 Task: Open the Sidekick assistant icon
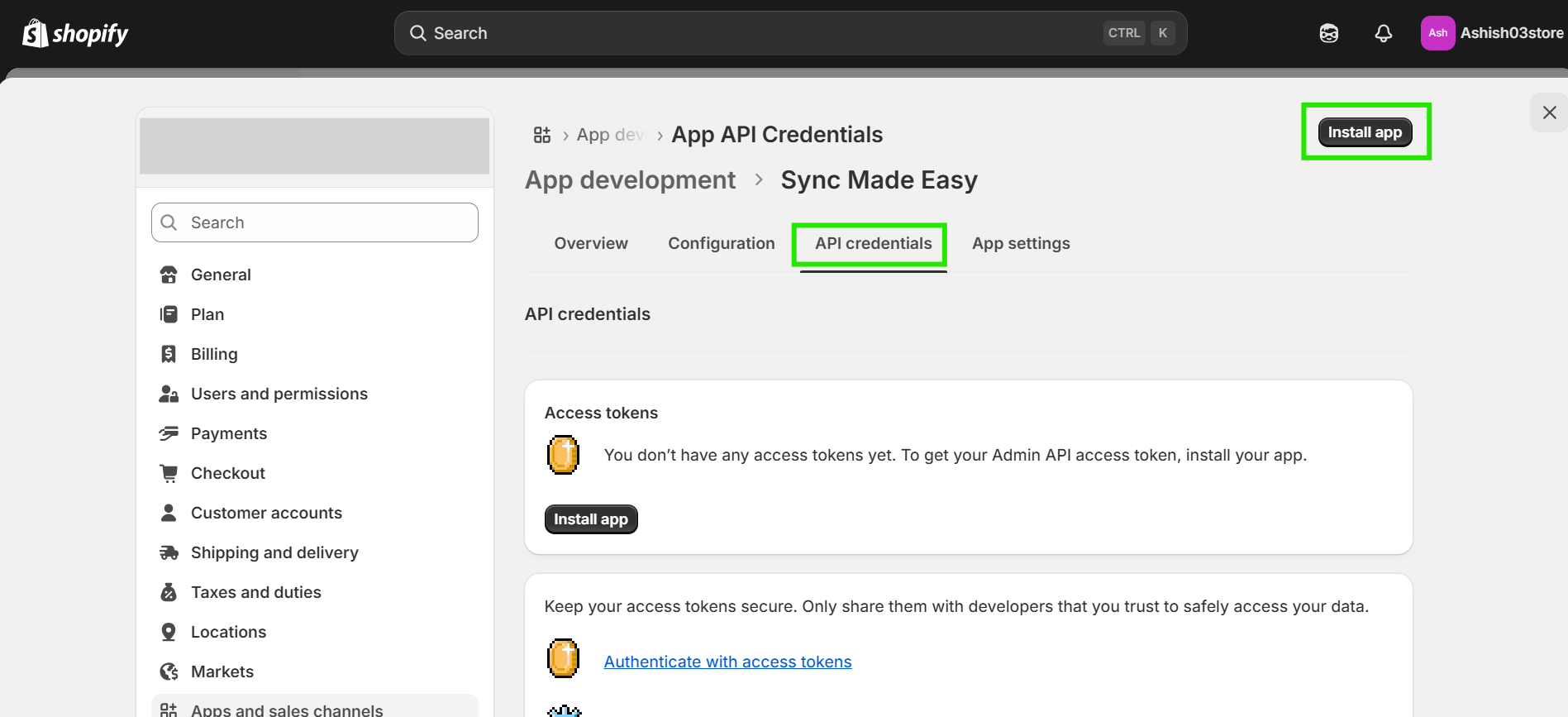click(x=1328, y=33)
